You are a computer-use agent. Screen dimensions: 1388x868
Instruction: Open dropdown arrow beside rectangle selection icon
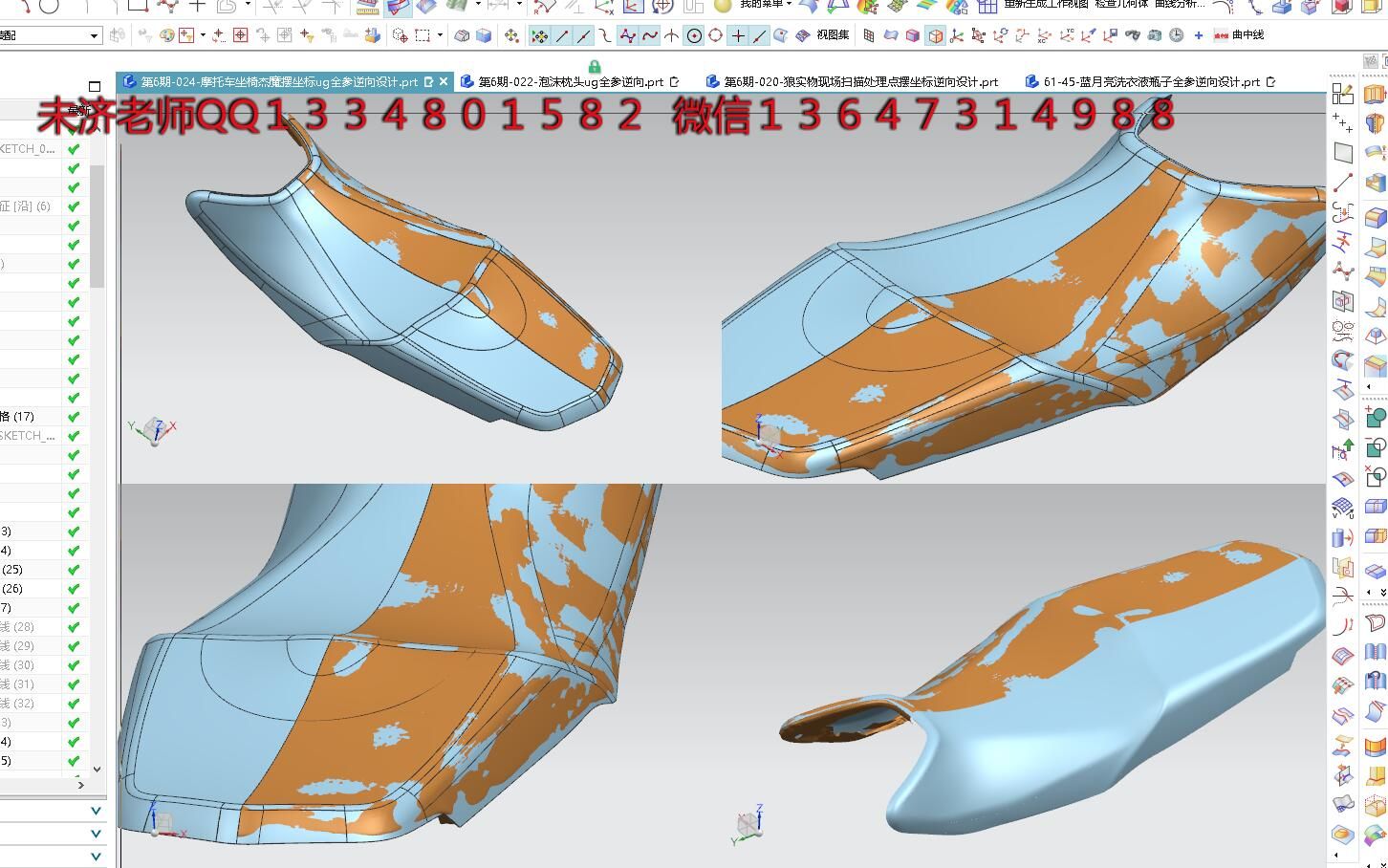[440, 35]
